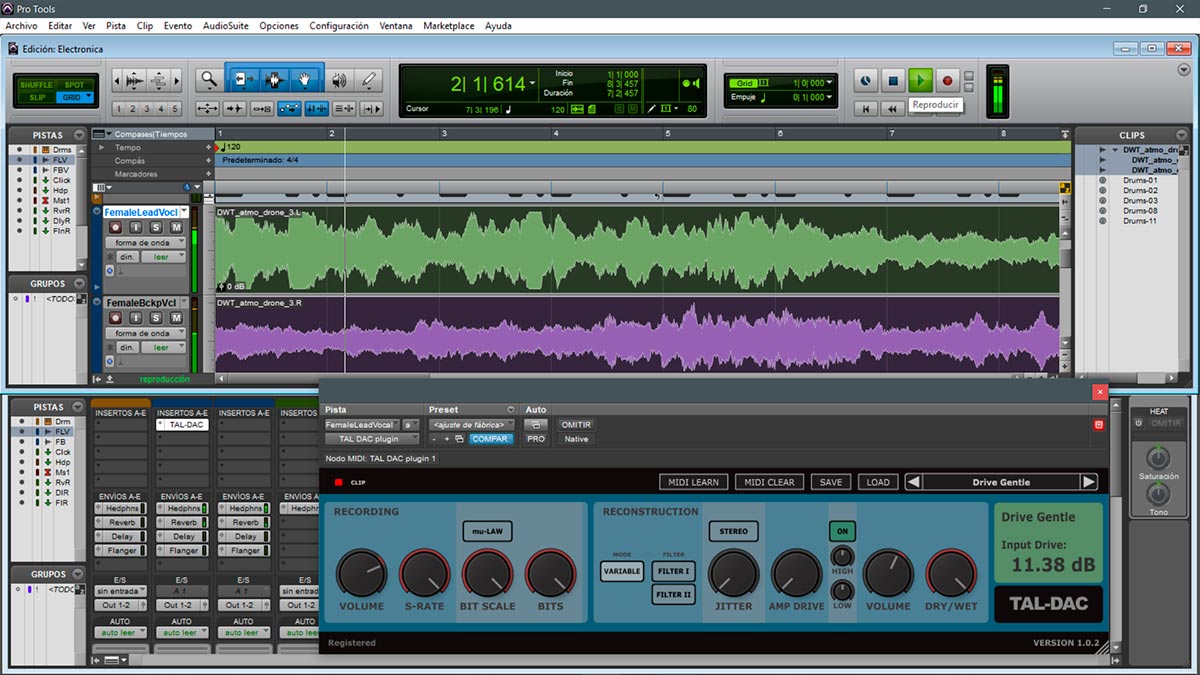Open the Pista menu
Screen dimensions: 1200x675
pyautogui.click(x=116, y=25)
